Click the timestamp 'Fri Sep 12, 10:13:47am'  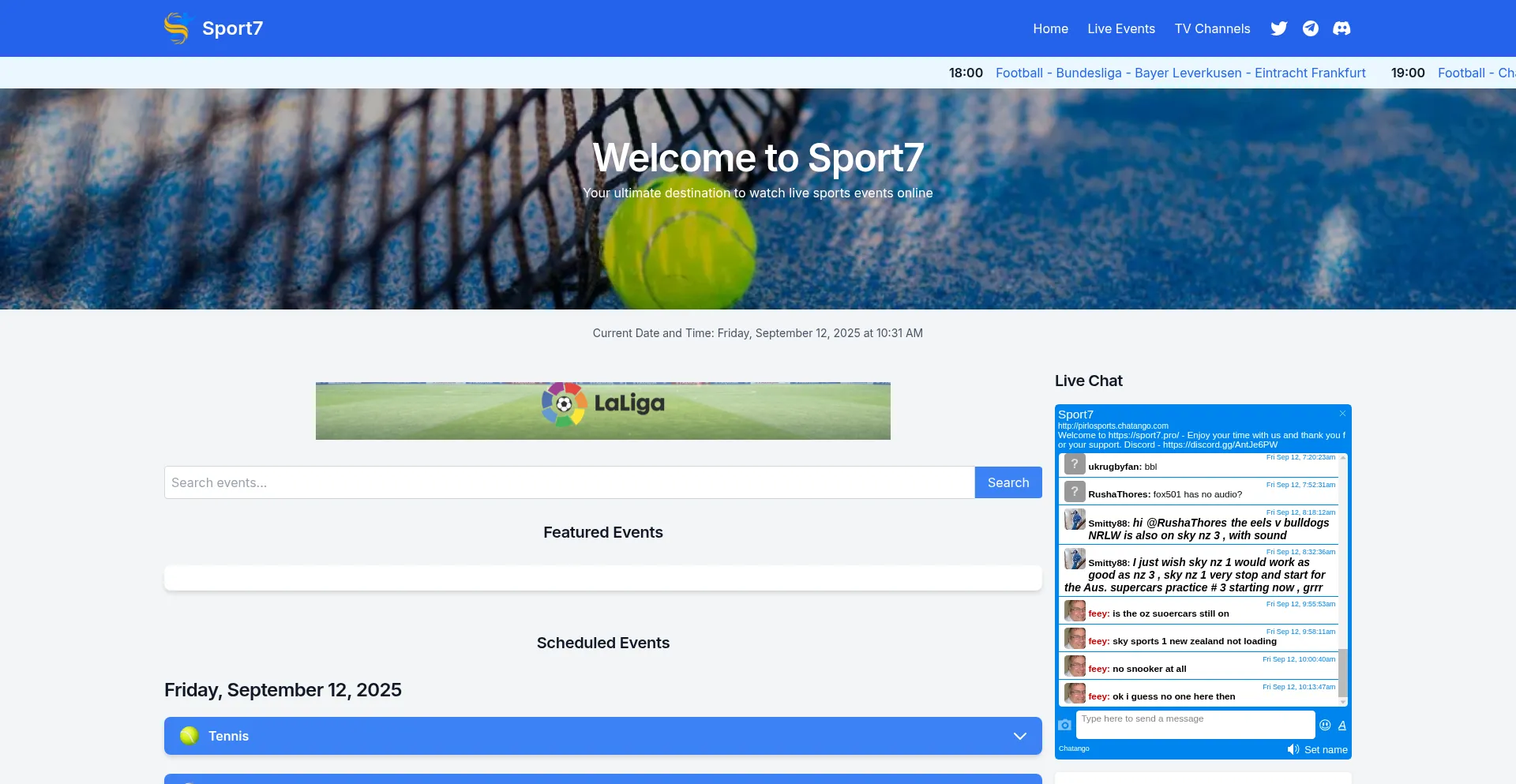pyautogui.click(x=1299, y=687)
